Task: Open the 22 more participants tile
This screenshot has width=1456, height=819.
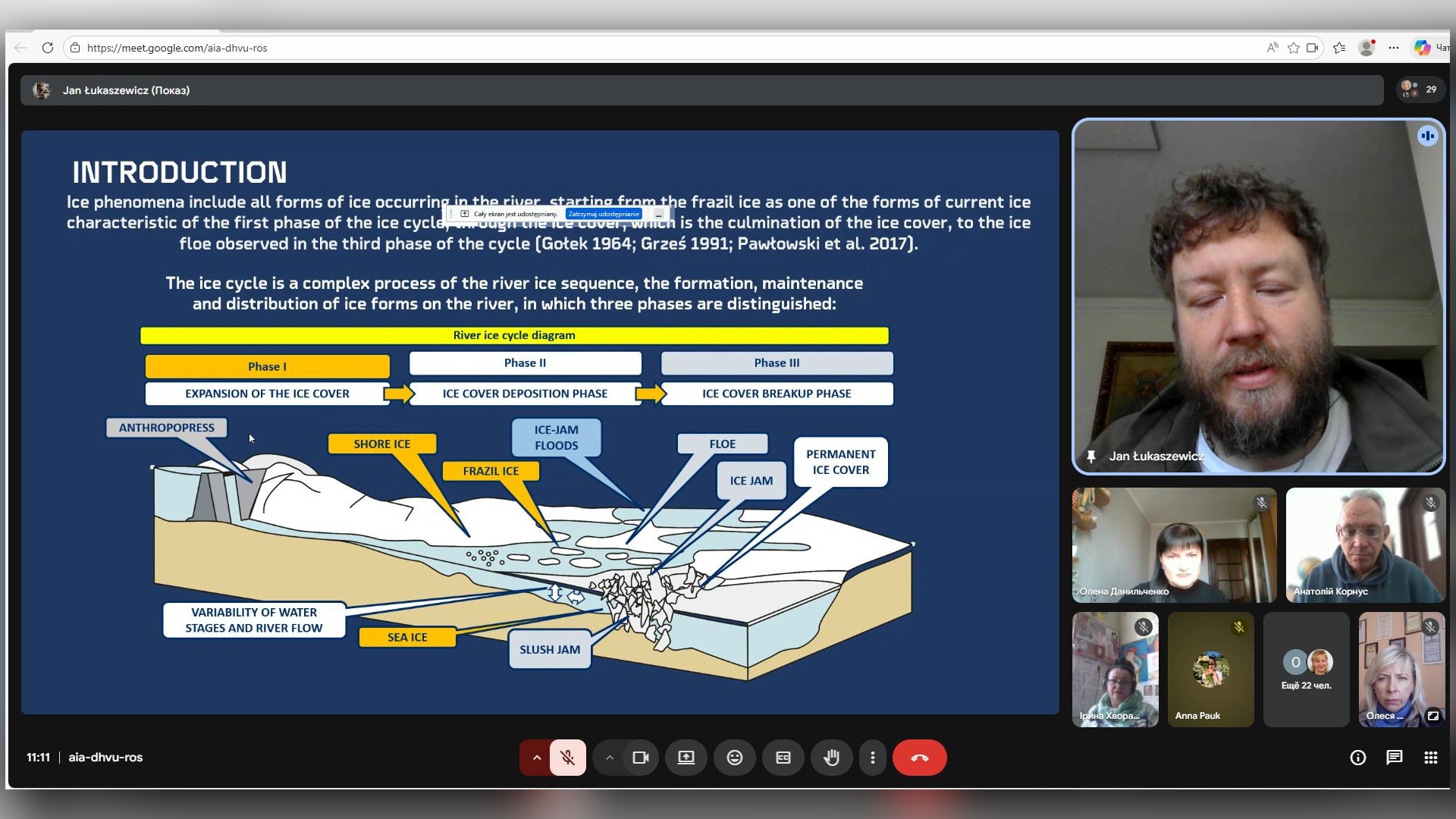Action: (x=1306, y=670)
